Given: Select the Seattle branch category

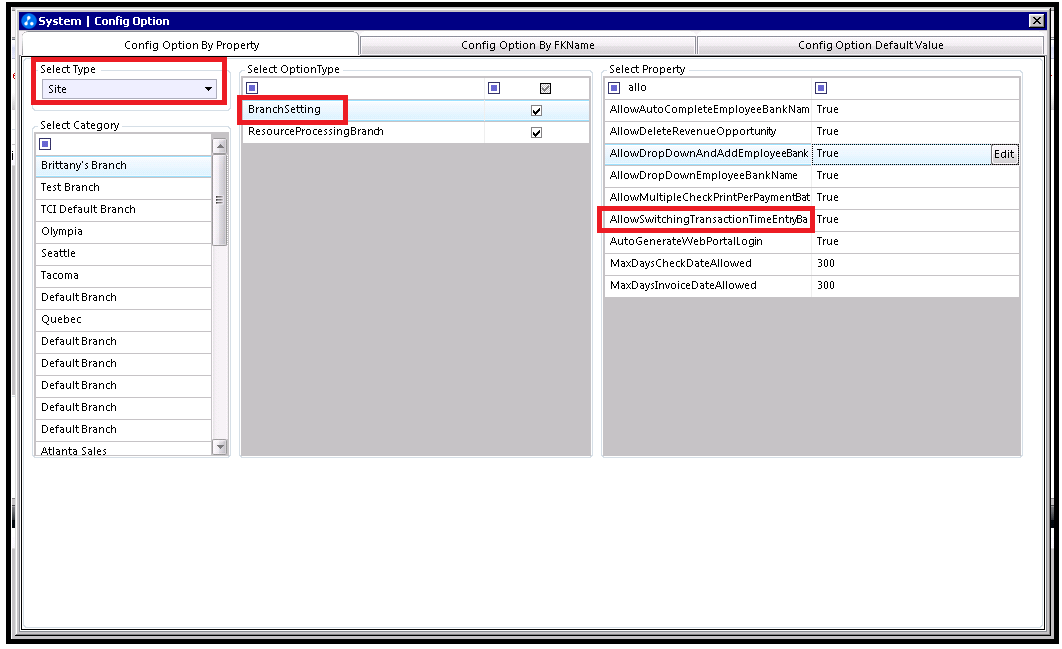Looking at the screenshot, I should (123, 253).
